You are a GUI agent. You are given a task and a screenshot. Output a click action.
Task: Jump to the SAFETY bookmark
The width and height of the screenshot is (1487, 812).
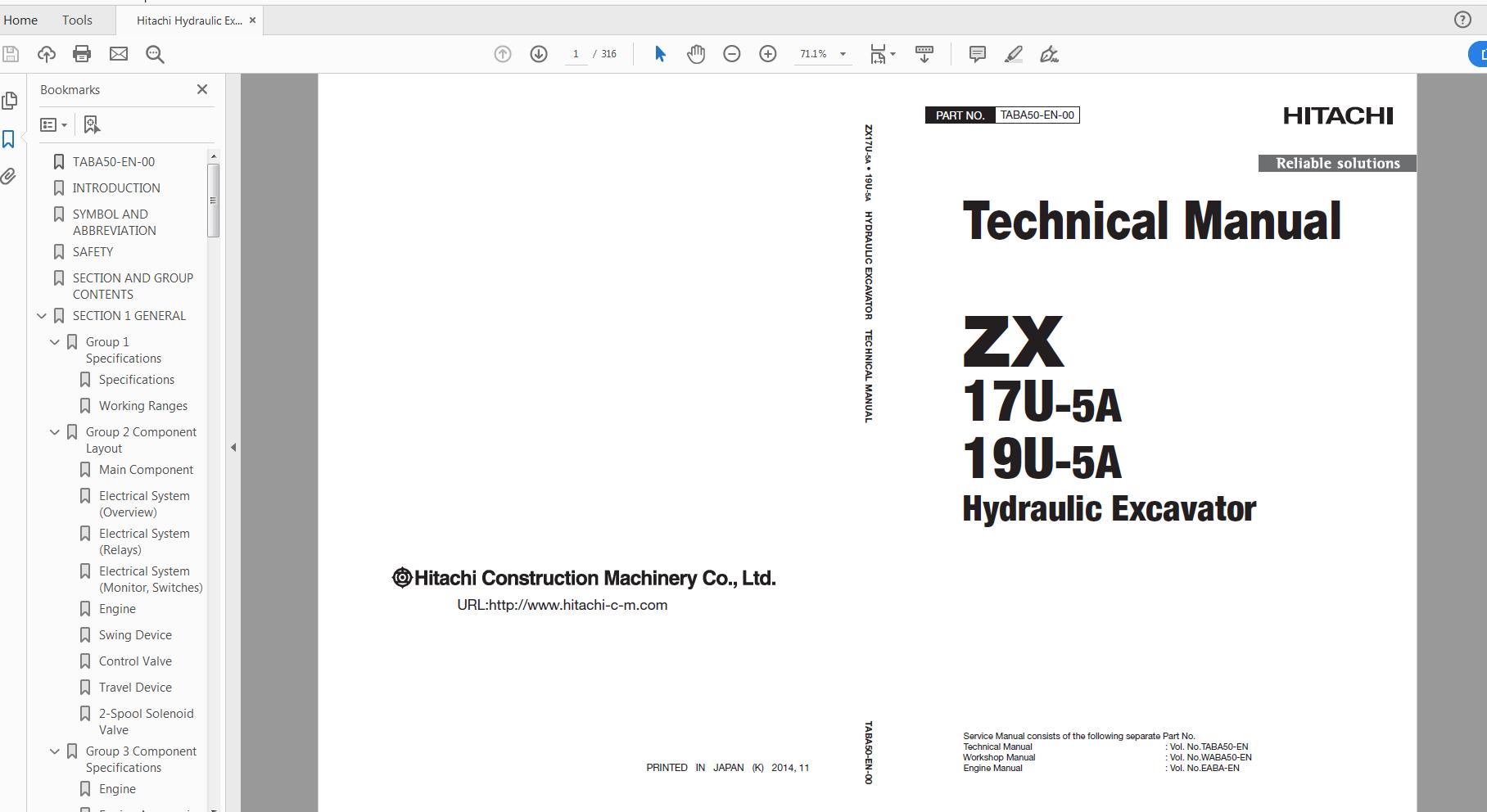point(93,252)
